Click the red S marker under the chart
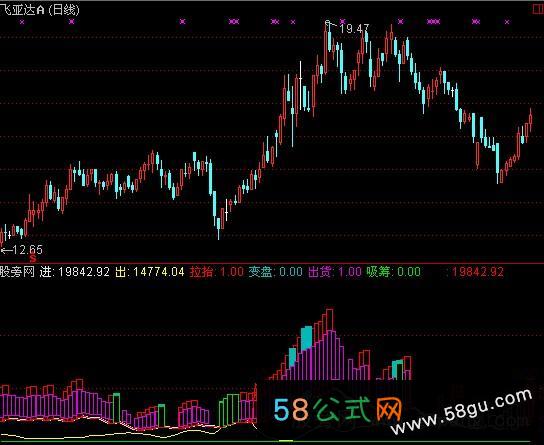Image resolution: width=544 pixels, height=445 pixels. (33, 258)
